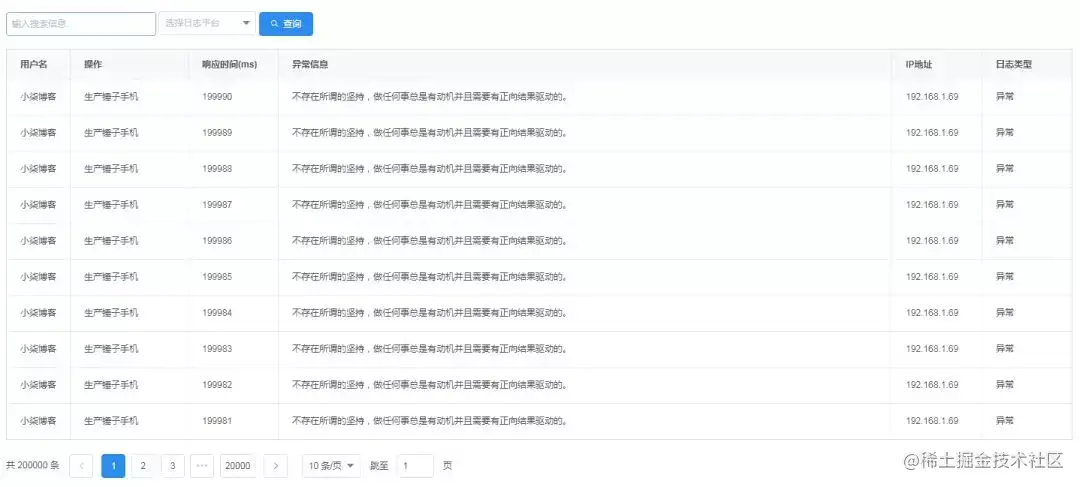Image resolution: width=1080 pixels, height=487 pixels.
Task: Select response time cell 199988
Action: [217, 168]
